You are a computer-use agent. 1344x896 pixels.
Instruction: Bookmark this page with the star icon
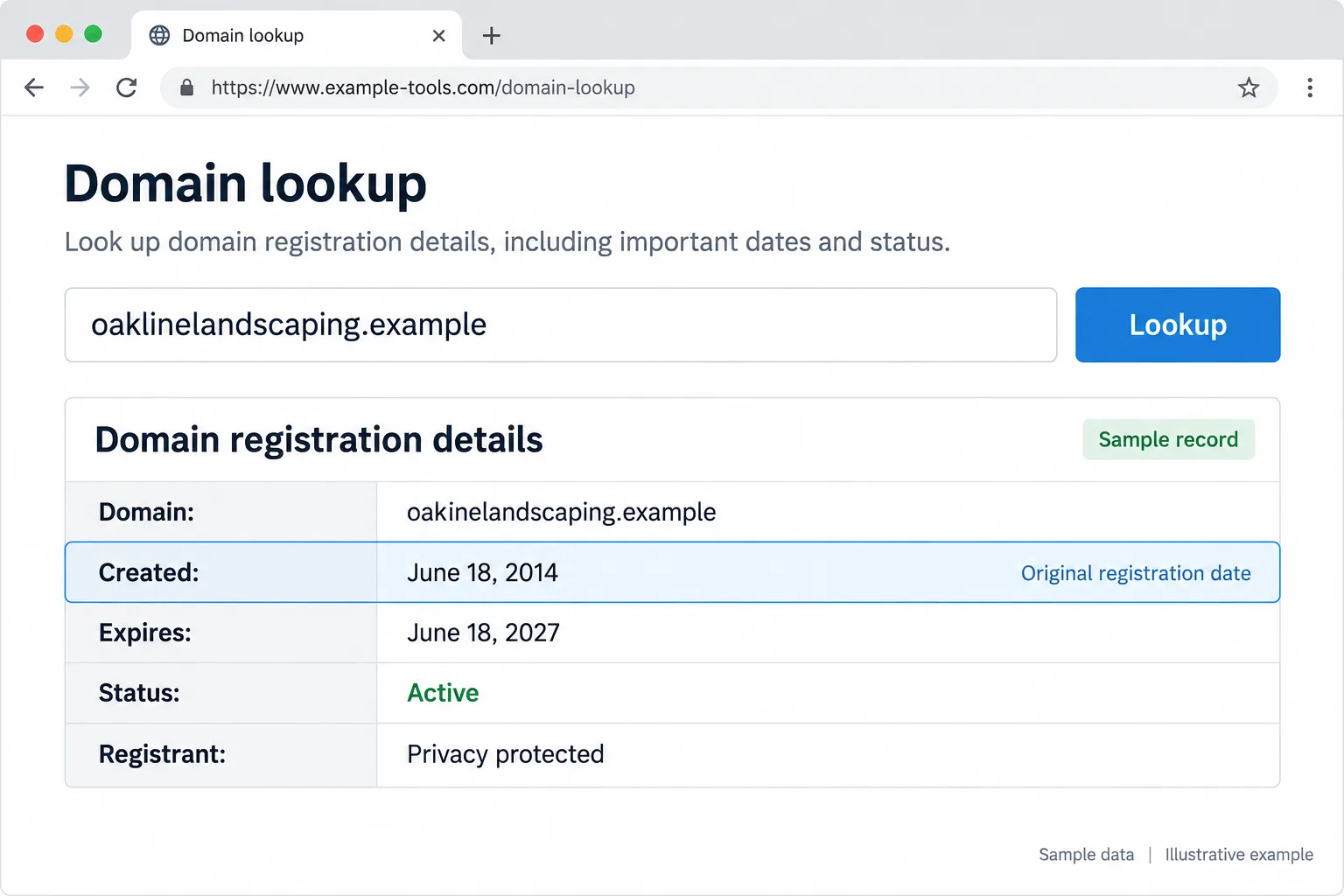click(x=1249, y=87)
